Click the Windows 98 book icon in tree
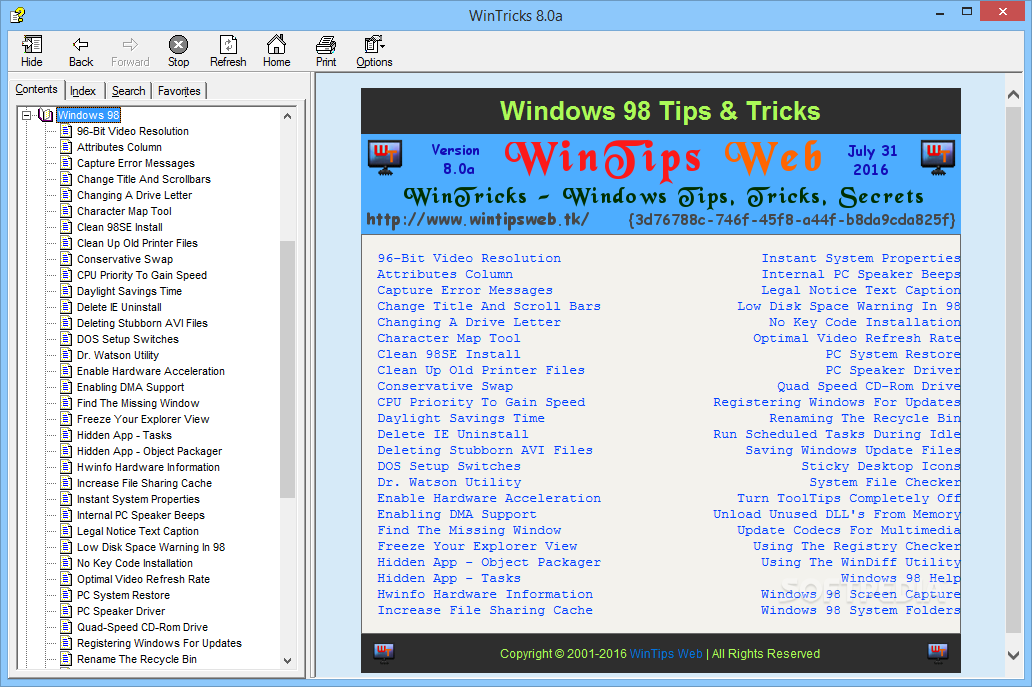Screen dimensions: 1032x687 click(x=45, y=115)
